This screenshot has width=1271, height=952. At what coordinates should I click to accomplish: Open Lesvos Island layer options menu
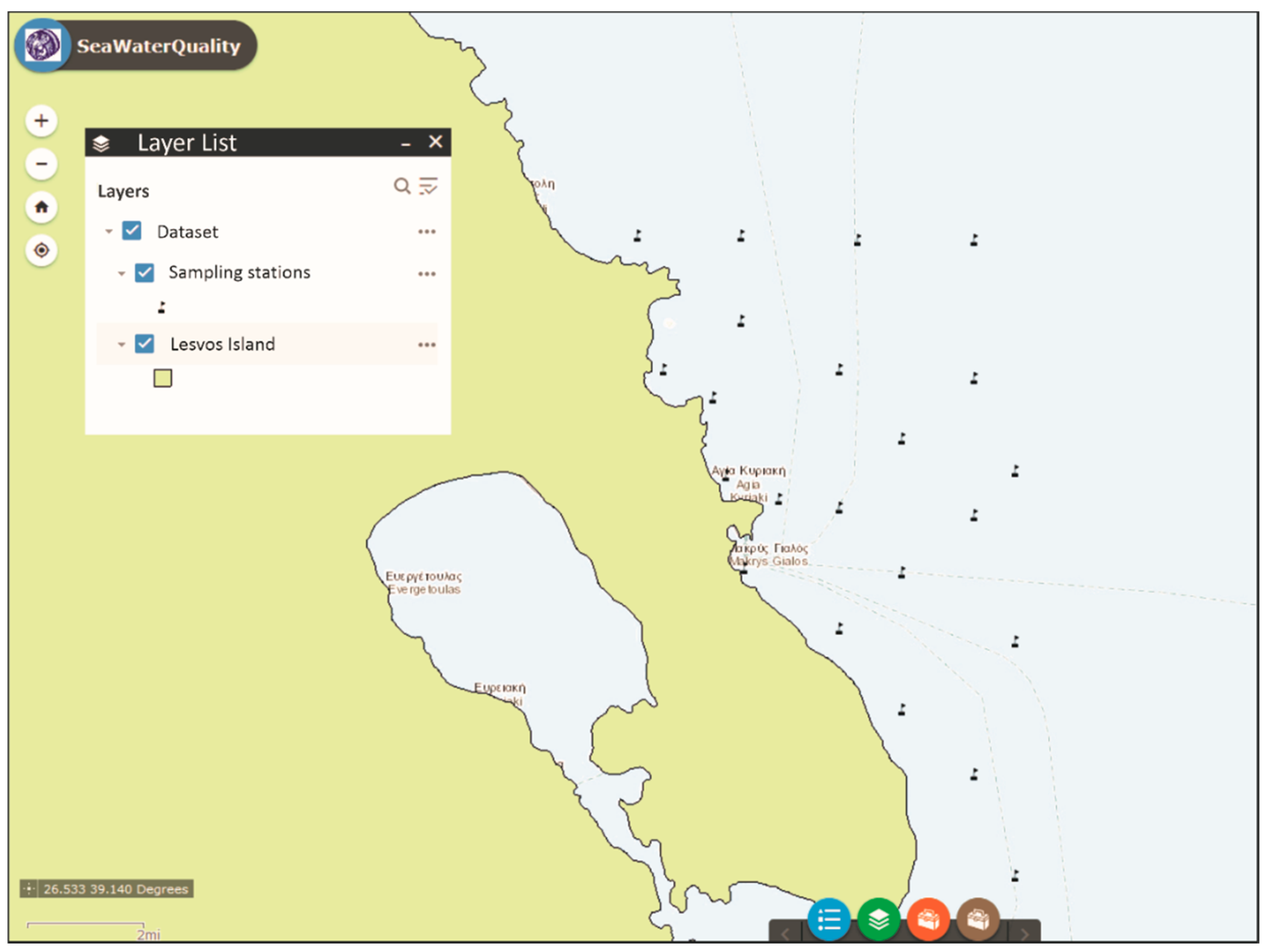(427, 345)
